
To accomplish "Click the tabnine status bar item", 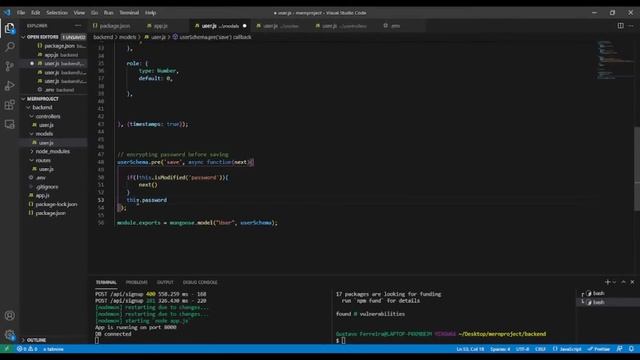I will click(53, 349).
